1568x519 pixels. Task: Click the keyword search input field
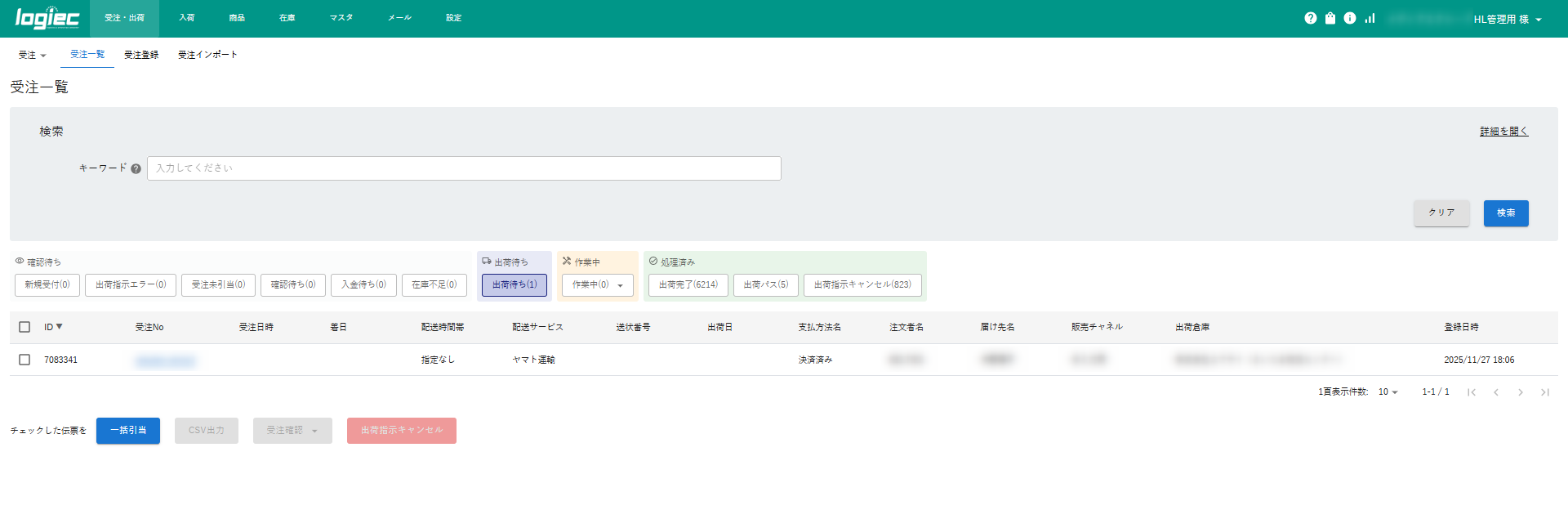(x=464, y=168)
